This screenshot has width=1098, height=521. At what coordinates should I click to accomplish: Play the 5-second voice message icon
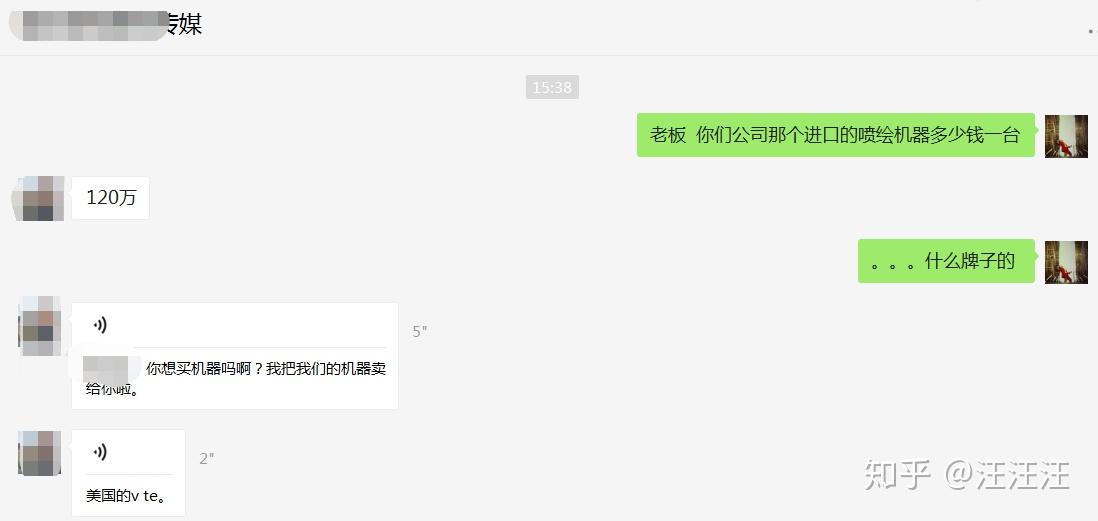pos(100,325)
